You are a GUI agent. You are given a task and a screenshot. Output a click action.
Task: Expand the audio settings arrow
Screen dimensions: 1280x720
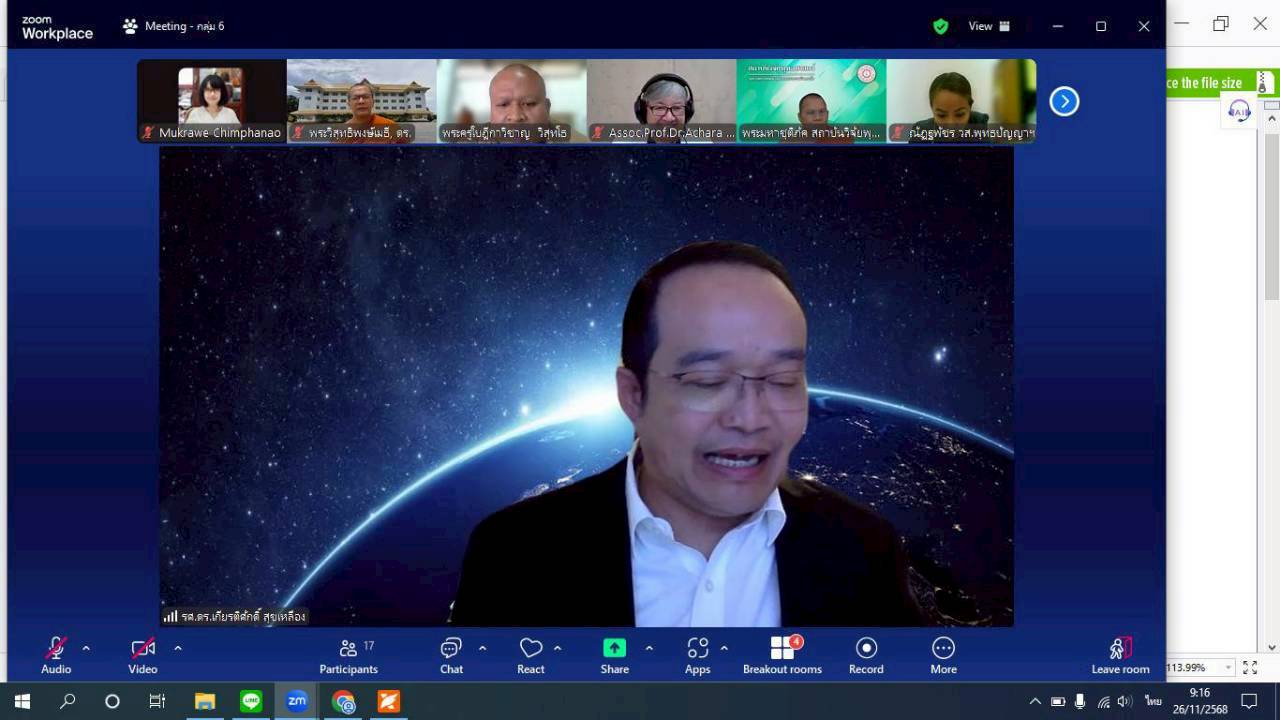click(x=86, y=648)
